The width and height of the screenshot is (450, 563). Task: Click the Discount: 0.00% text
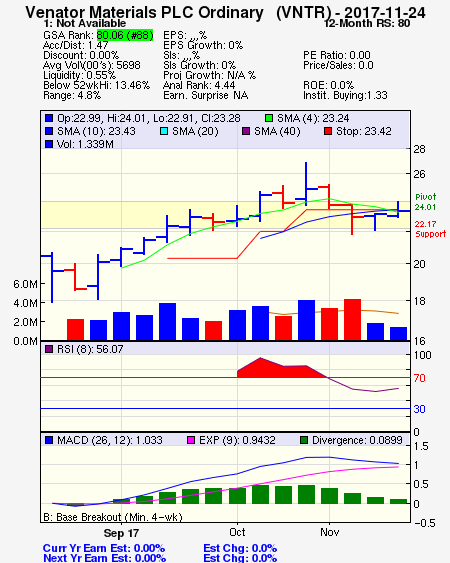tap(81, 55)
